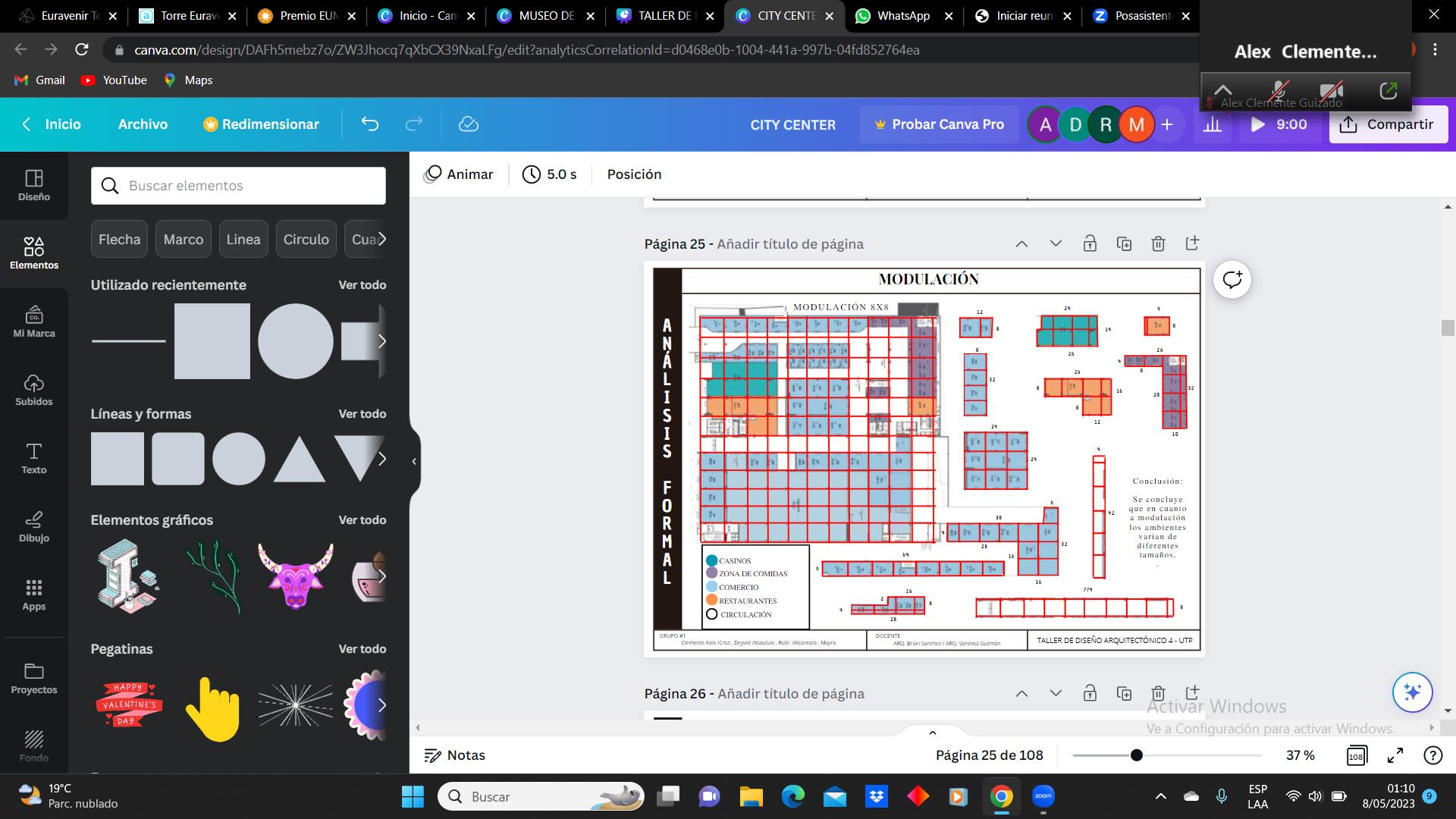Open the Elementos sidebar panel
Viewport: 1456px width, 819px height.
[33, 253]
